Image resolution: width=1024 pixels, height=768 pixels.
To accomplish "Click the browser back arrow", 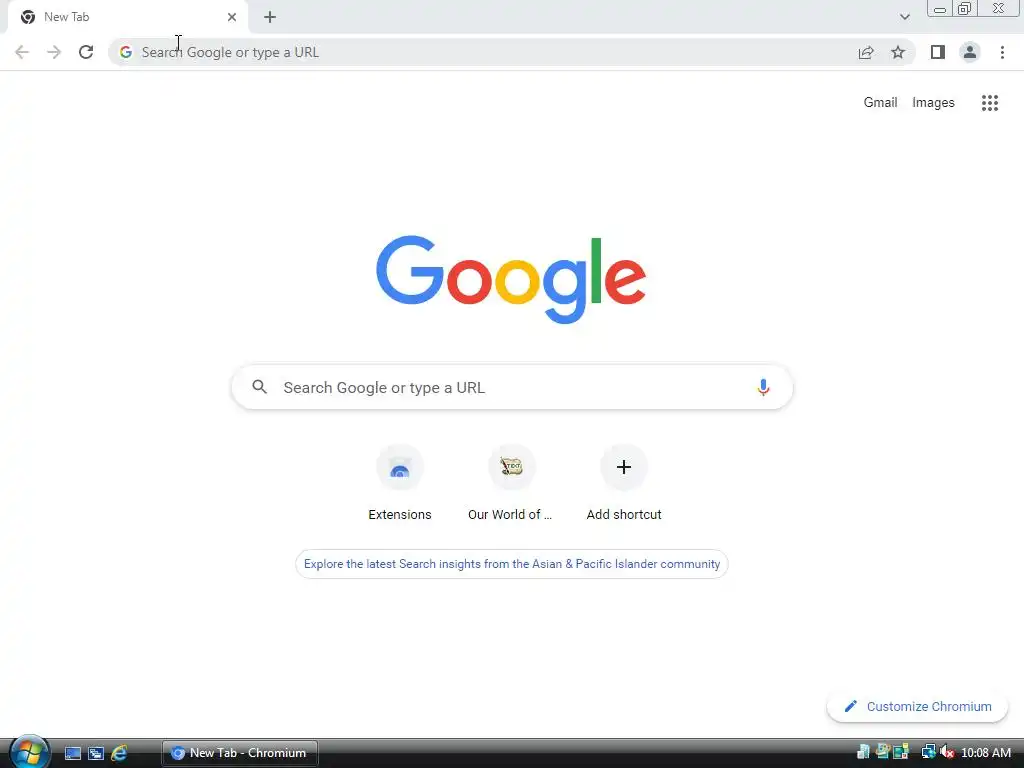I will [22, 52].
